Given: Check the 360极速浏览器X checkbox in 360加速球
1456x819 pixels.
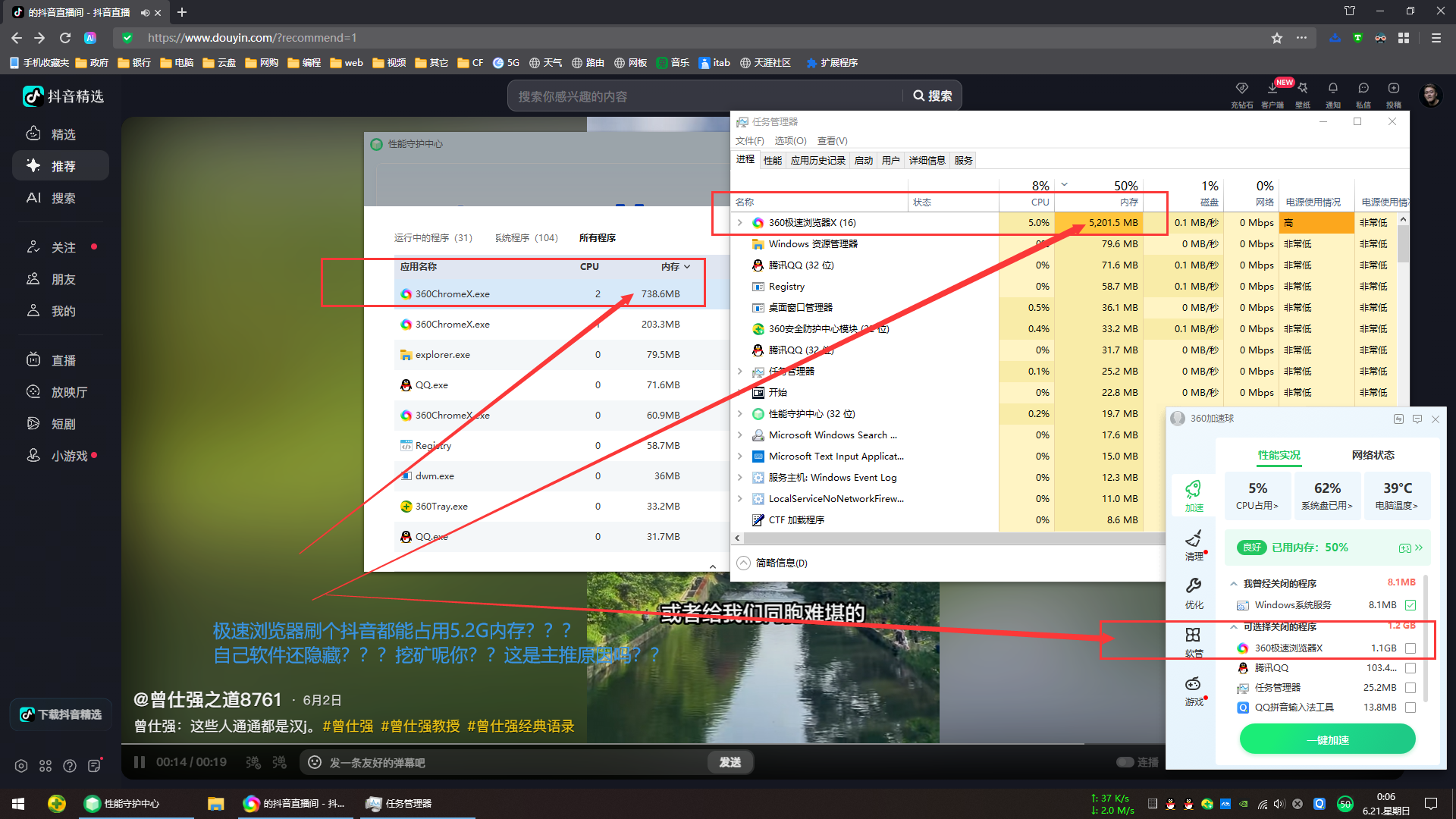Looking at the screenshot, I should [1410, 648].
